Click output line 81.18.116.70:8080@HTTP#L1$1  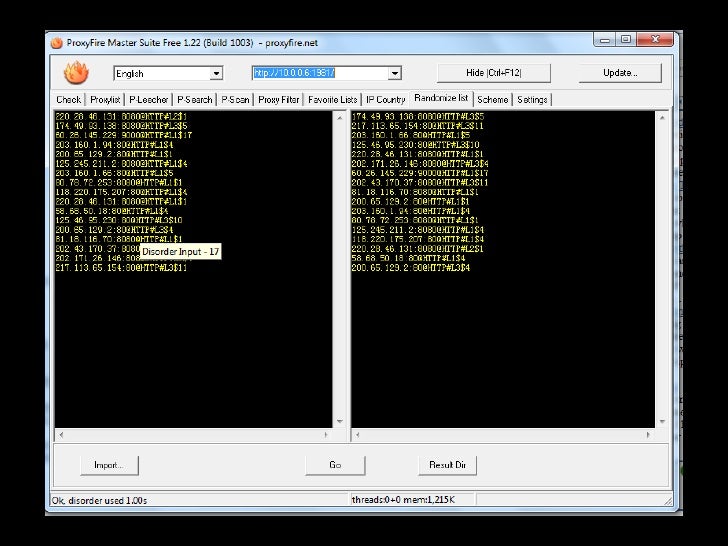tap(415, 192)
